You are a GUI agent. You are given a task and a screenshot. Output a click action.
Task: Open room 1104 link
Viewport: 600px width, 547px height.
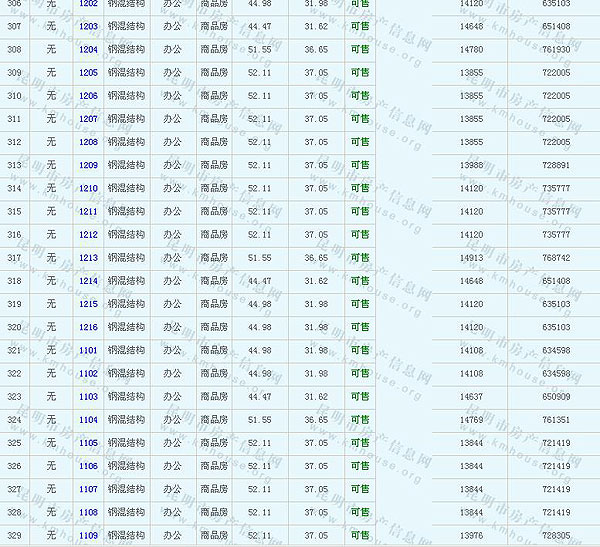coord(88,420)
